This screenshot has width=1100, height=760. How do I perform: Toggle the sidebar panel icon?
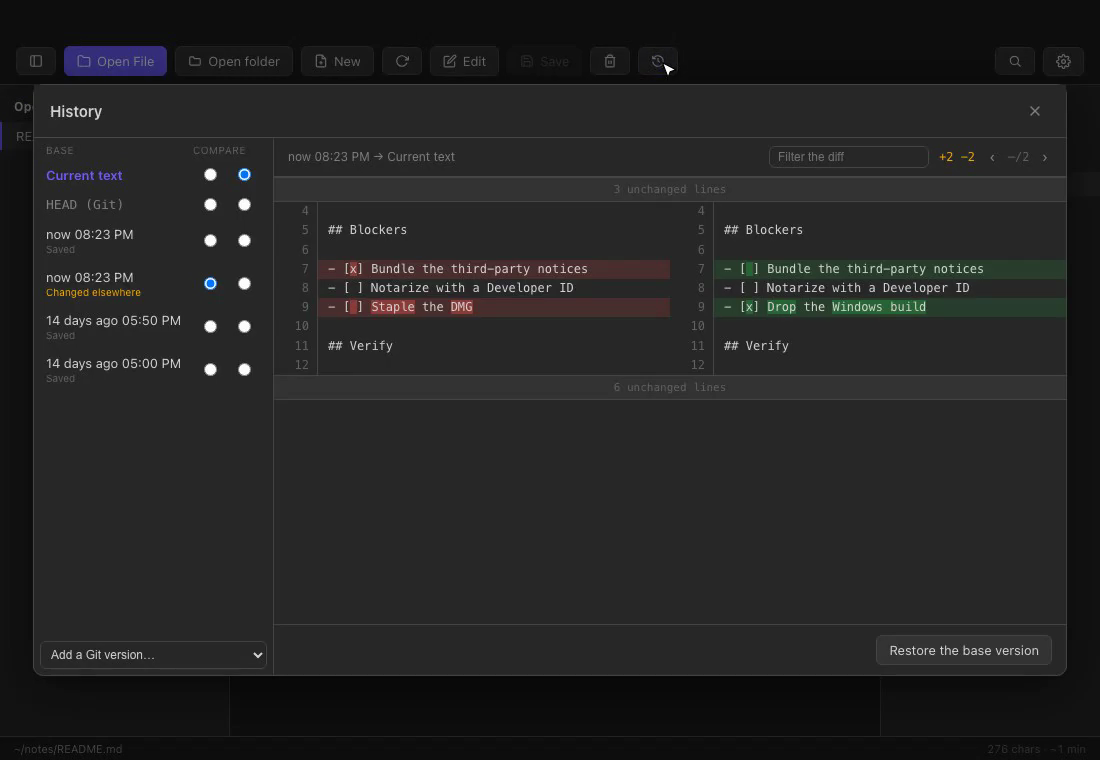coord(36,61)
